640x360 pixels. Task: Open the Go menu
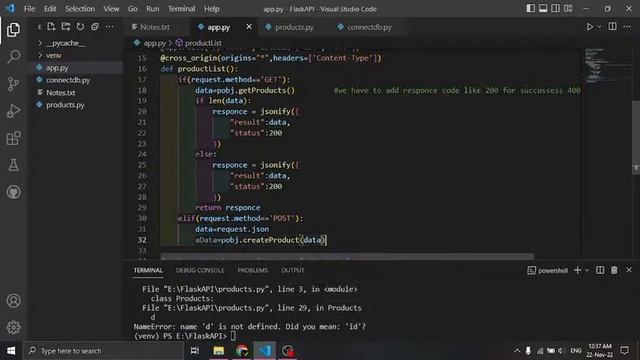133,9
